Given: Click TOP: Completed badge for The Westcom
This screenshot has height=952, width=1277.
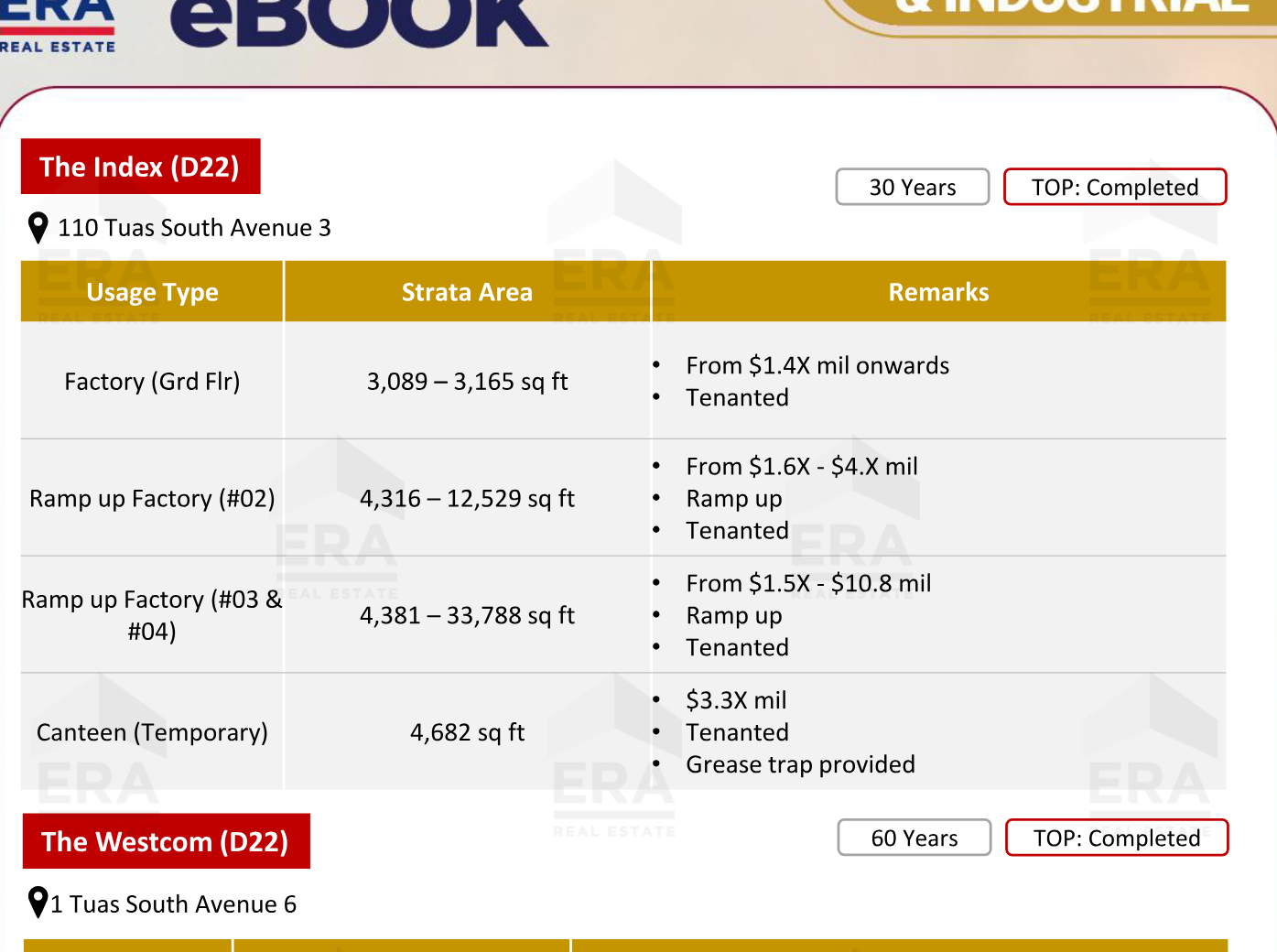Looking at the screenshot, I should 1117,838.
